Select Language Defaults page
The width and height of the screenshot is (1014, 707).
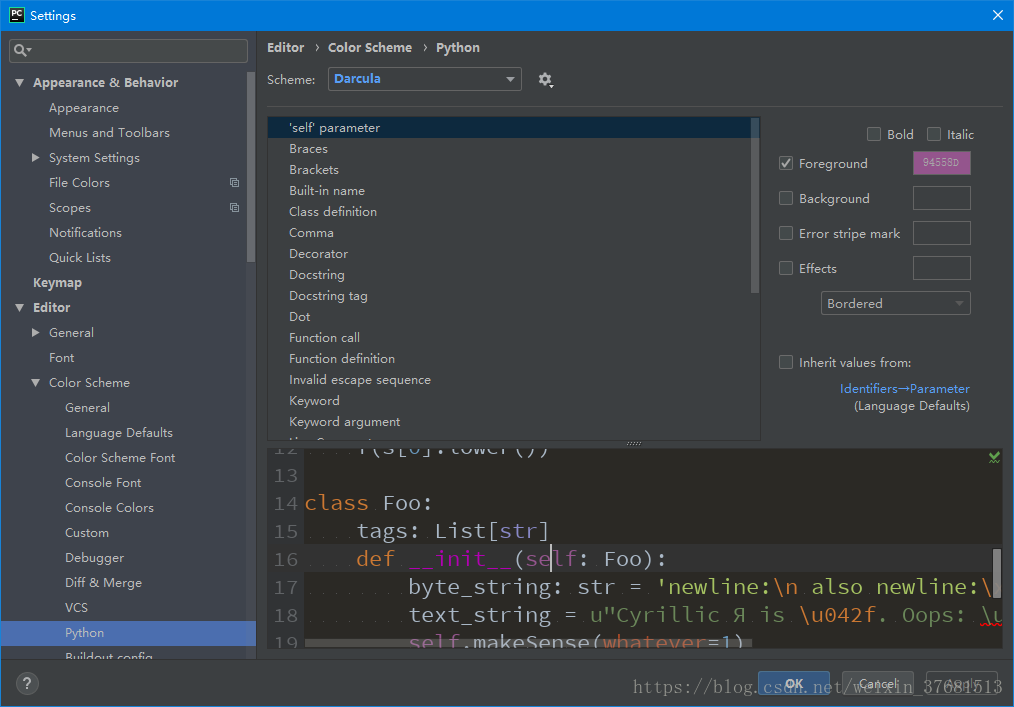click(x=118, y=433)
